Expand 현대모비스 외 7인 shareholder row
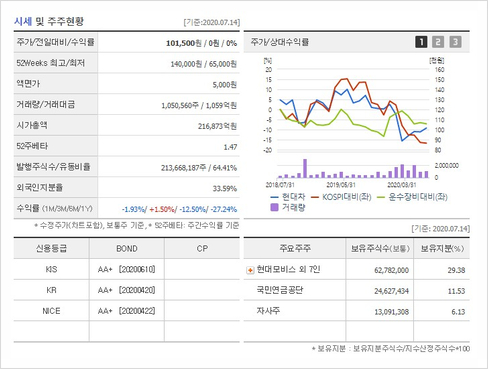This screenshot has width=488, height=369. coord(250,270)
